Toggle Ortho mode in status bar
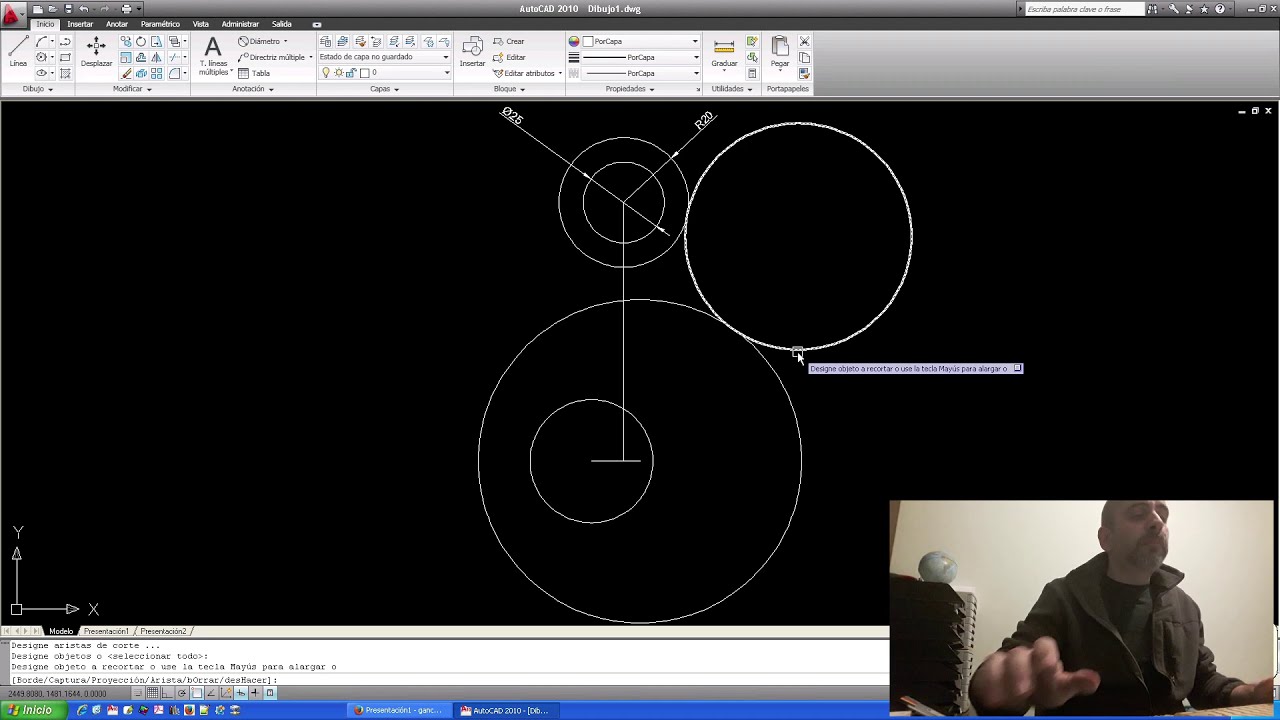This screenshot has width=1280, height=720. [167, 693]
